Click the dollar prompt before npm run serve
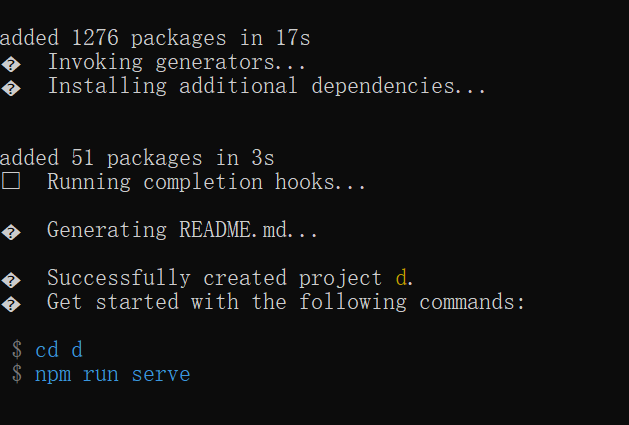 click(x=17, y=373)
